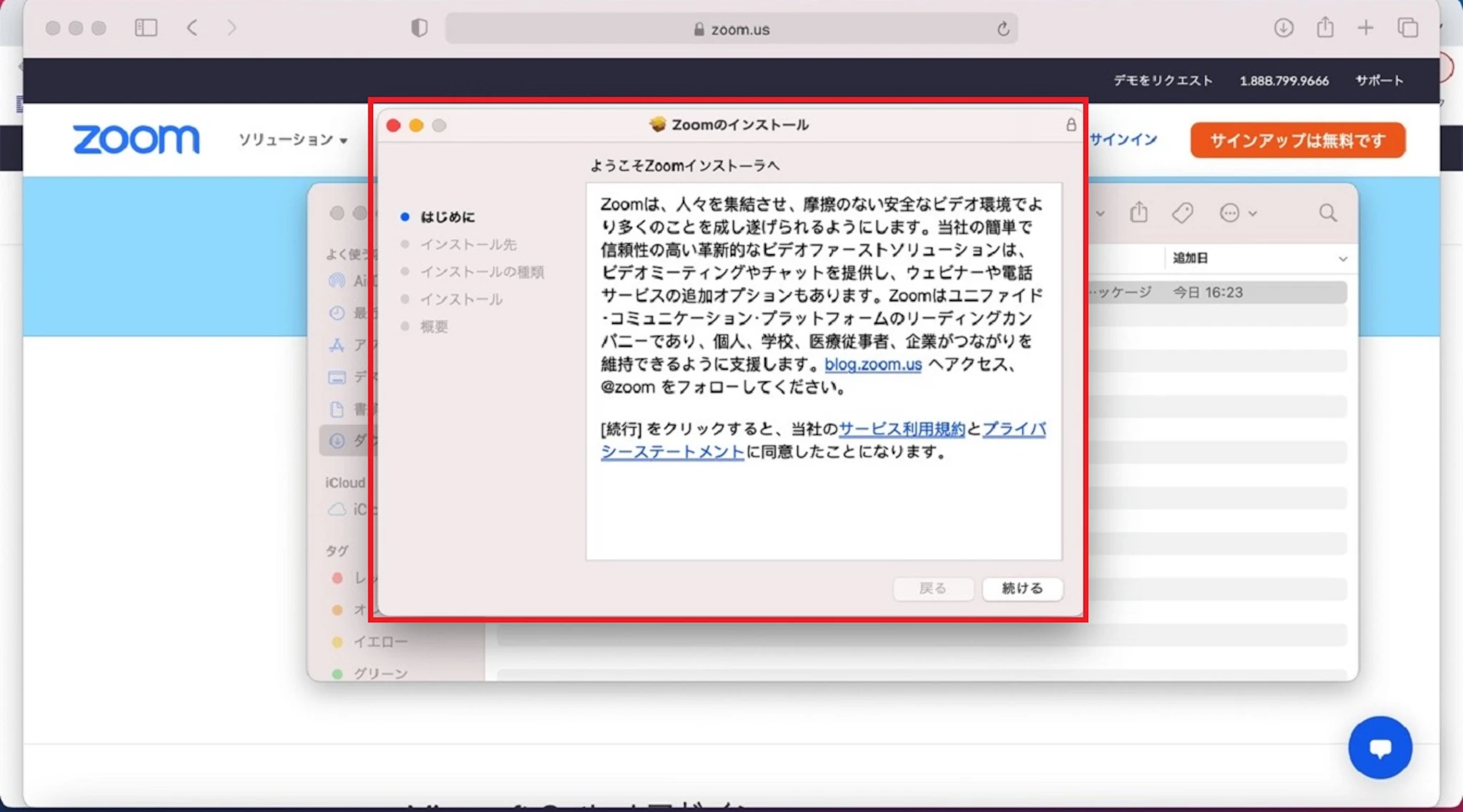Click the Finder tag icon
This screenshot has height=812, width=1463.
1182,213
